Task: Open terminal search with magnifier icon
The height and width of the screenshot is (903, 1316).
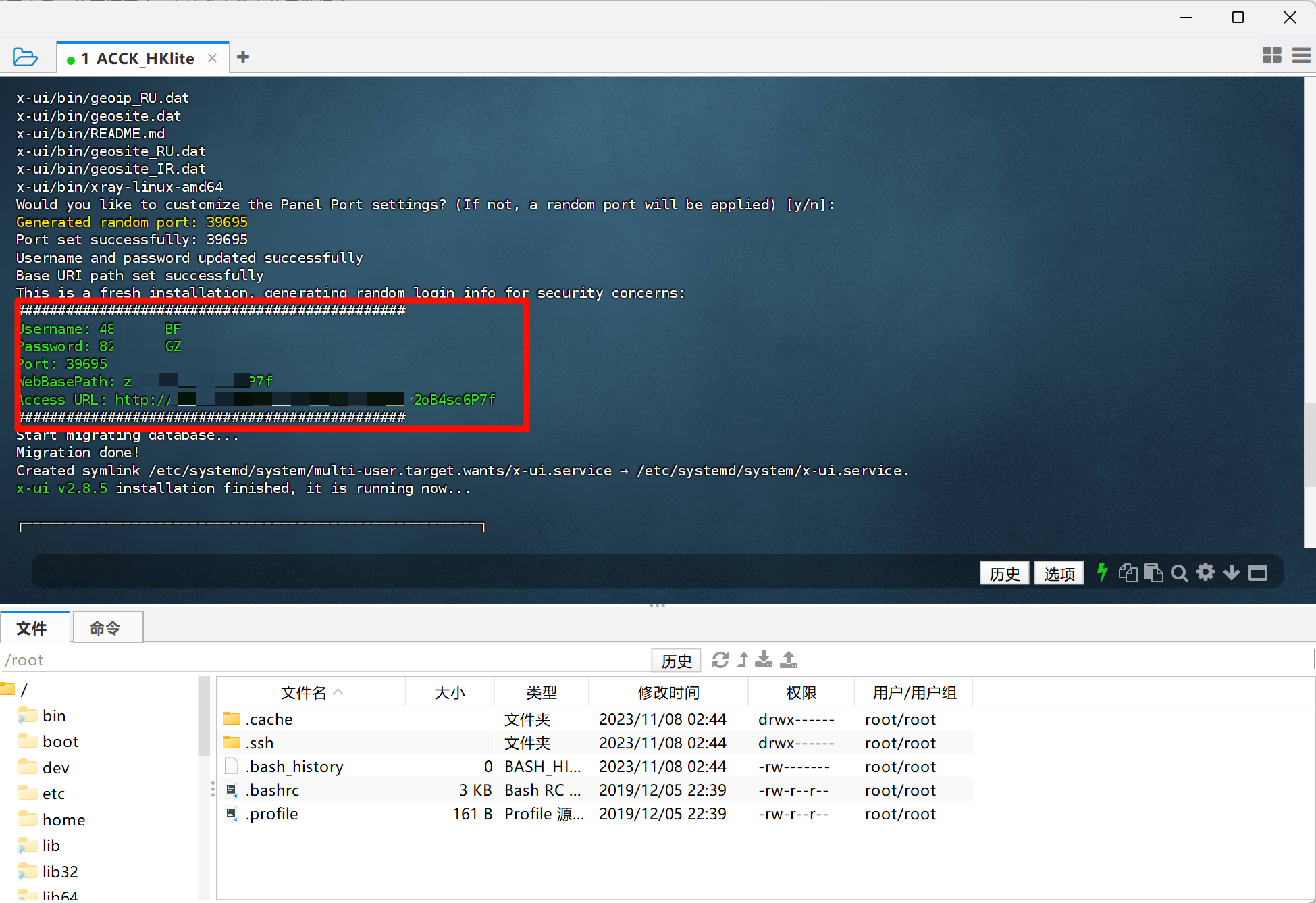Action: pos(1179,573)
